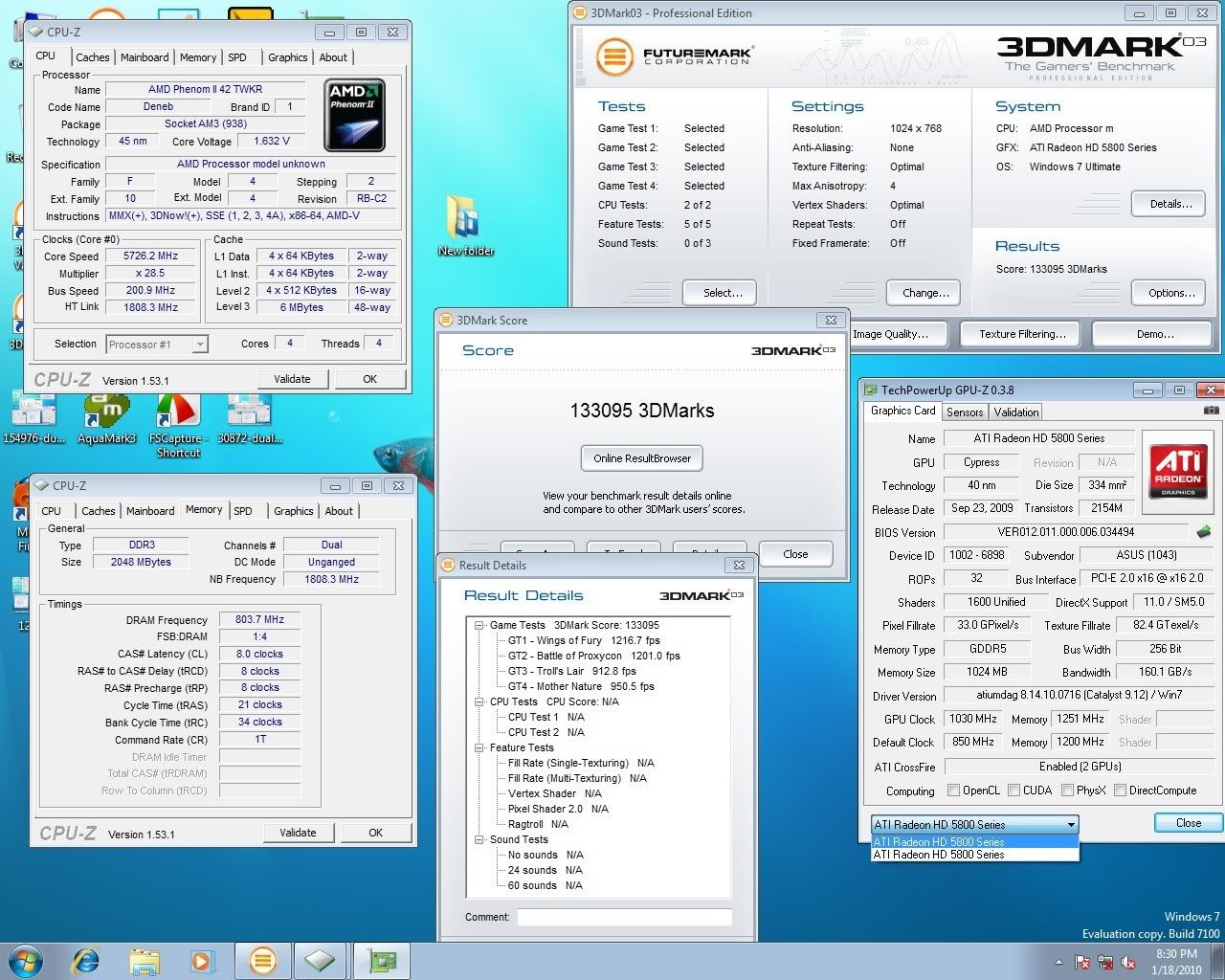The image size is (1225, 980).
Task: Collapse the Game Tests tree node
Action: click(479, 625)
